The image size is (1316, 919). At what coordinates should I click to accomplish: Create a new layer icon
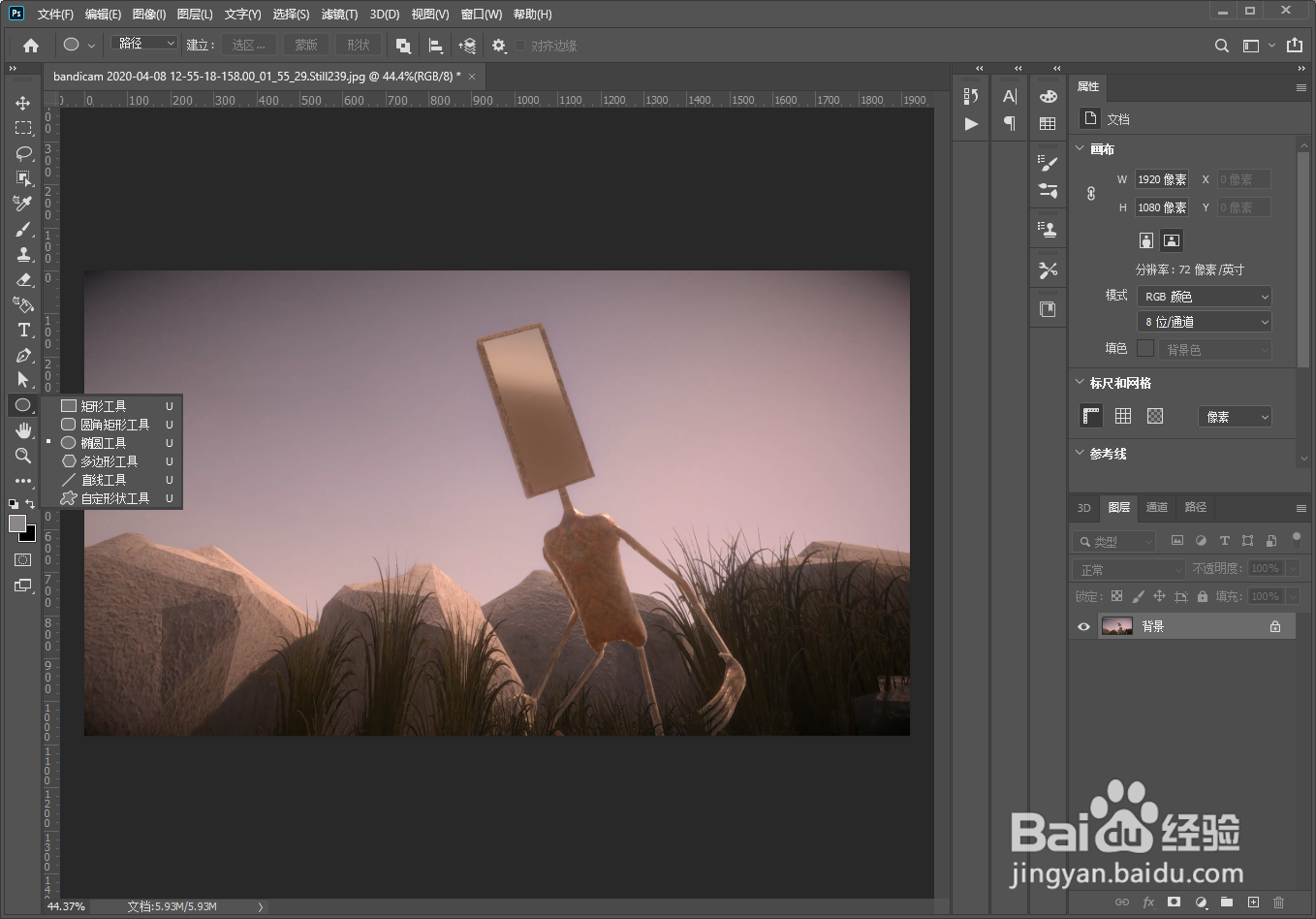tap(1253, 903)
